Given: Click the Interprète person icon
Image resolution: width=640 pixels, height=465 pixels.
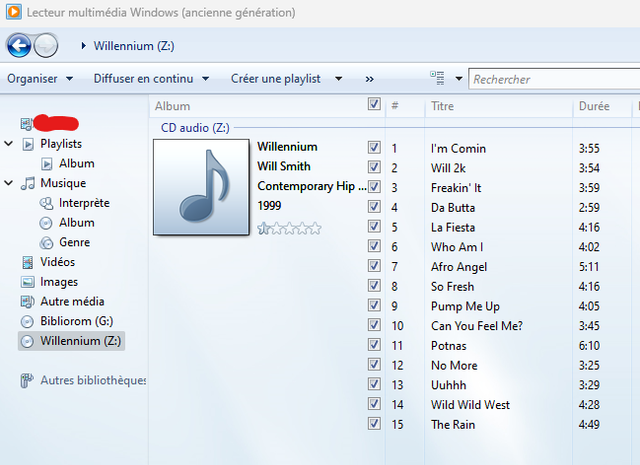Looking at the screenshot, I should pos(47,203).
